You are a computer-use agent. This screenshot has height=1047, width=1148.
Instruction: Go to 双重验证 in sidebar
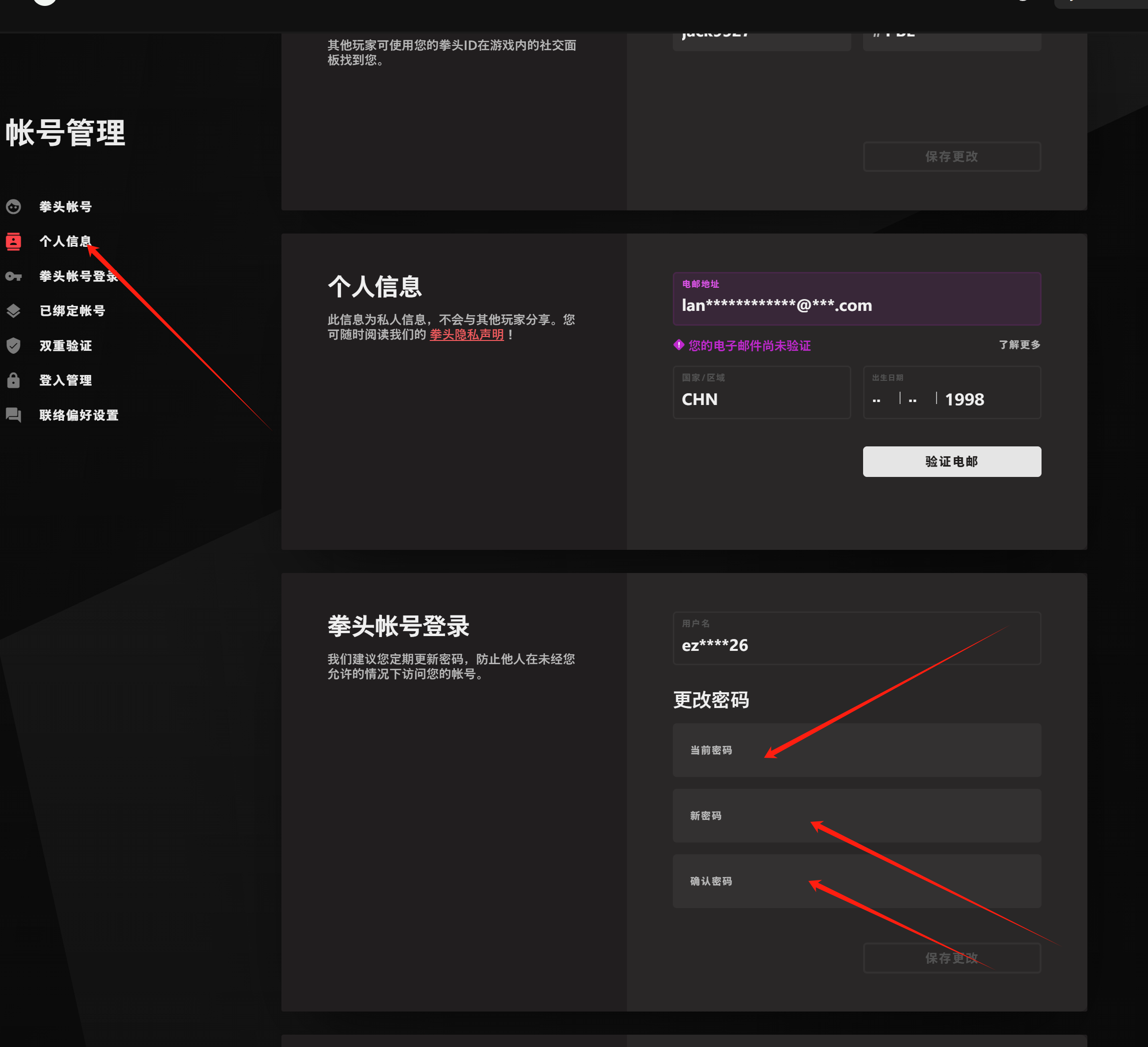tap(66, 345)
